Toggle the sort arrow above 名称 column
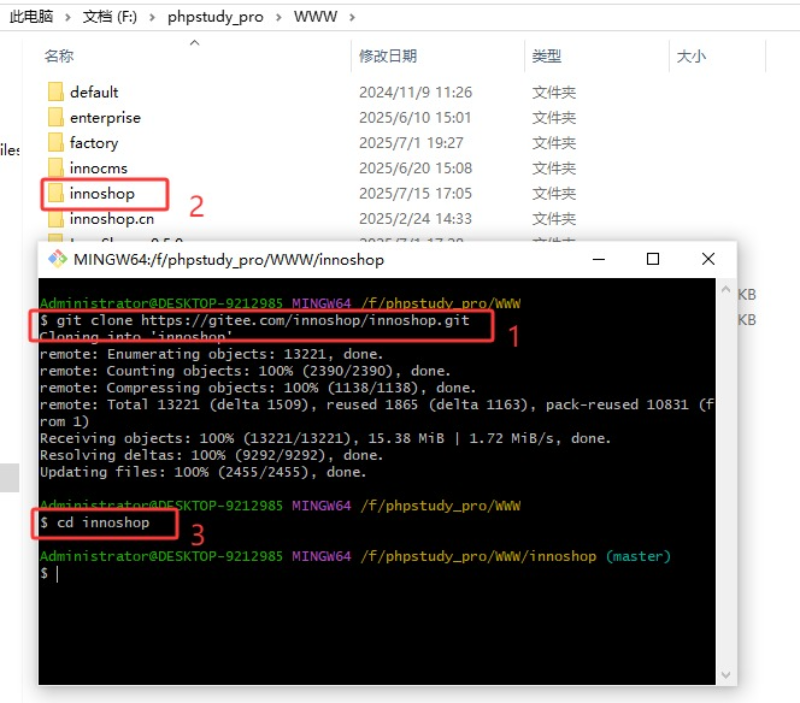The width and height of the screenshot is (800, 703). pos(194,43)
